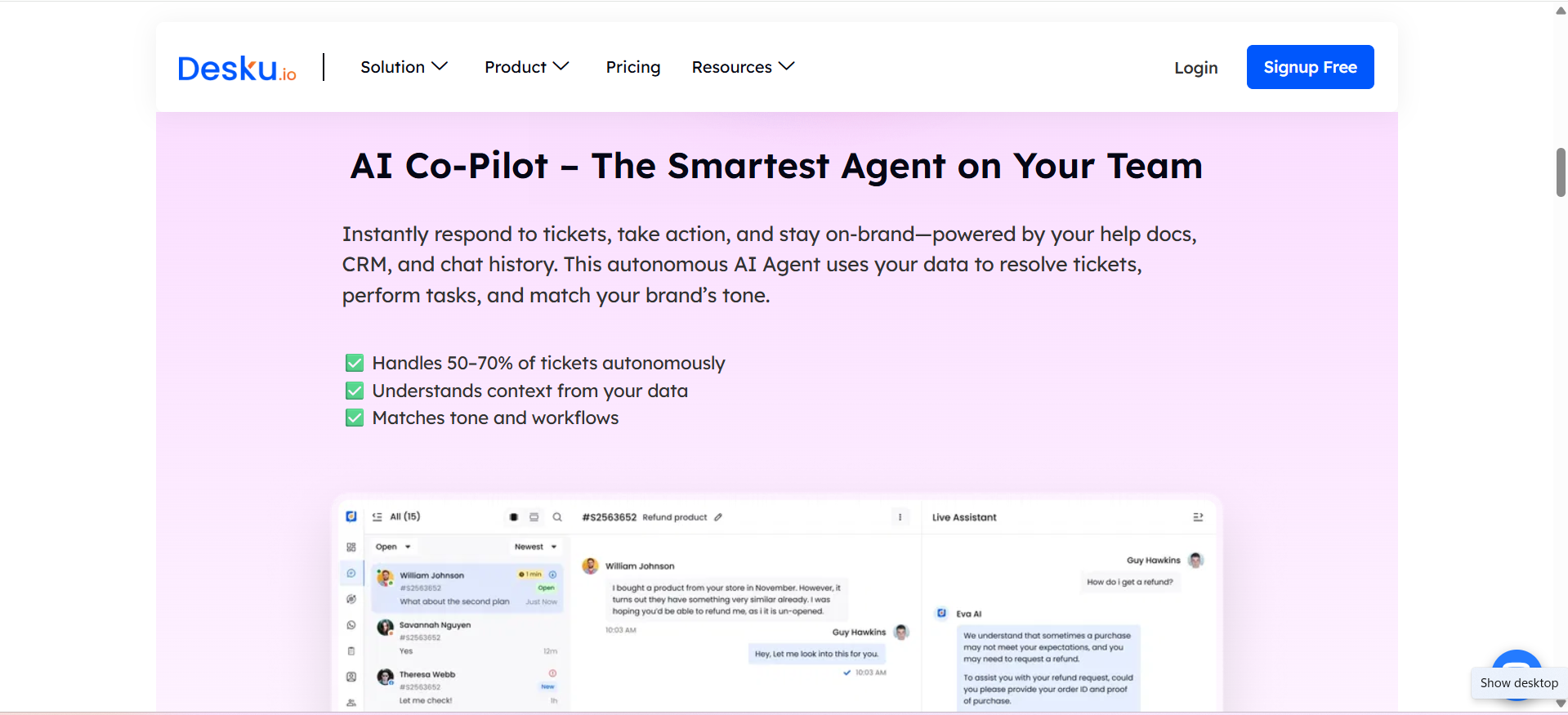Screen dimensions: 1568x715
Task: Click the WhatsApp icon in the mockup sidebar
Action: (351, 625)
